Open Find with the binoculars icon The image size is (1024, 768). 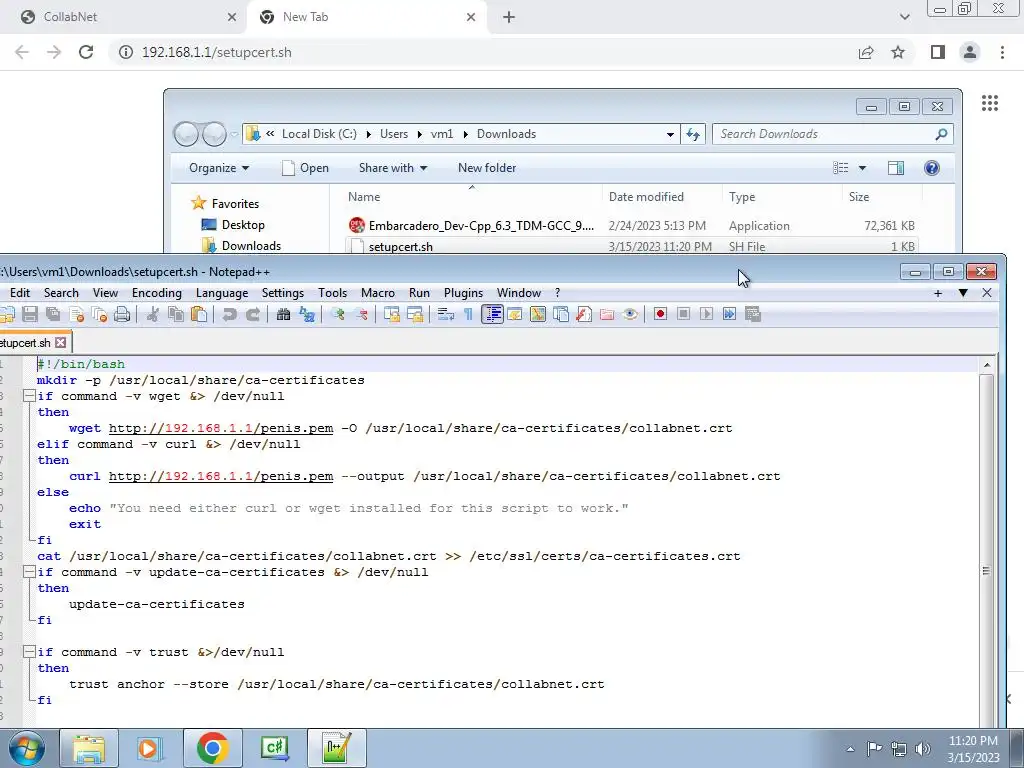(x=283, y=314)
